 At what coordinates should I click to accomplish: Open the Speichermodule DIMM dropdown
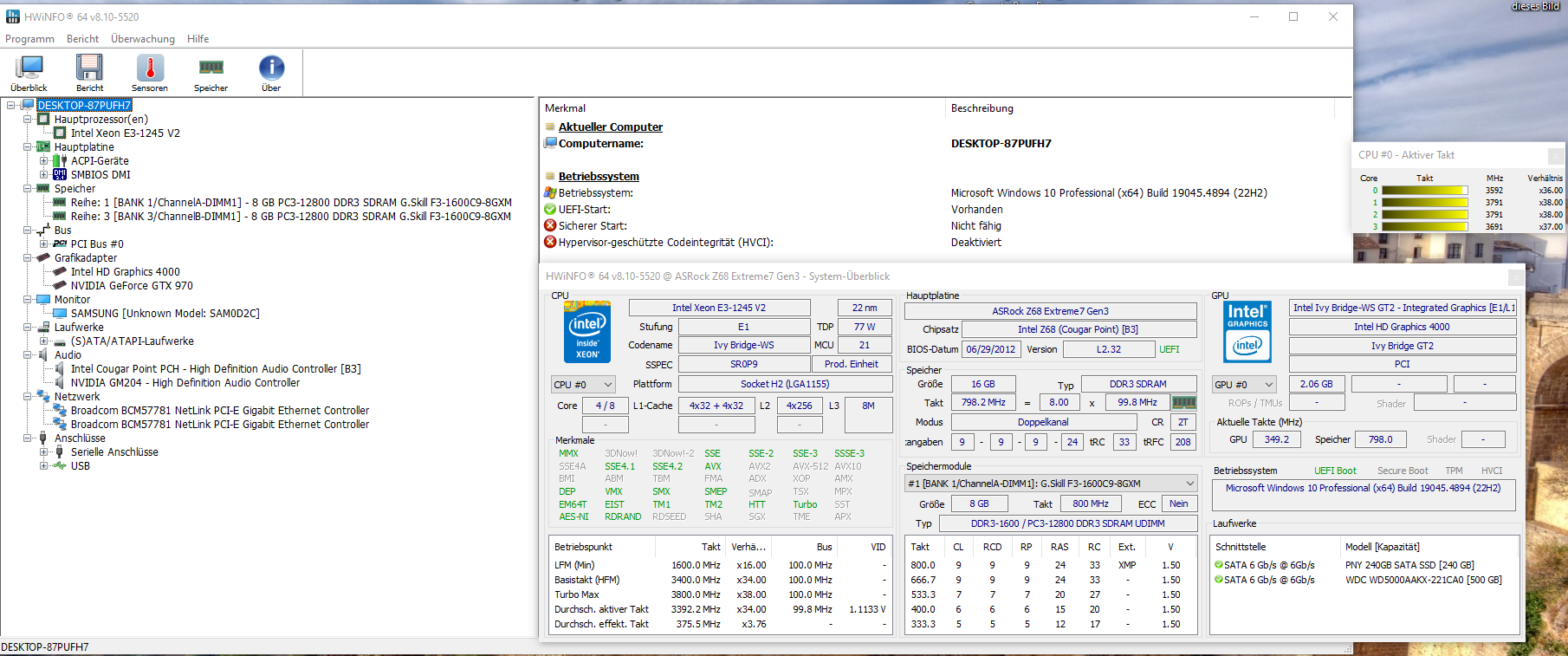(1051, 484)
